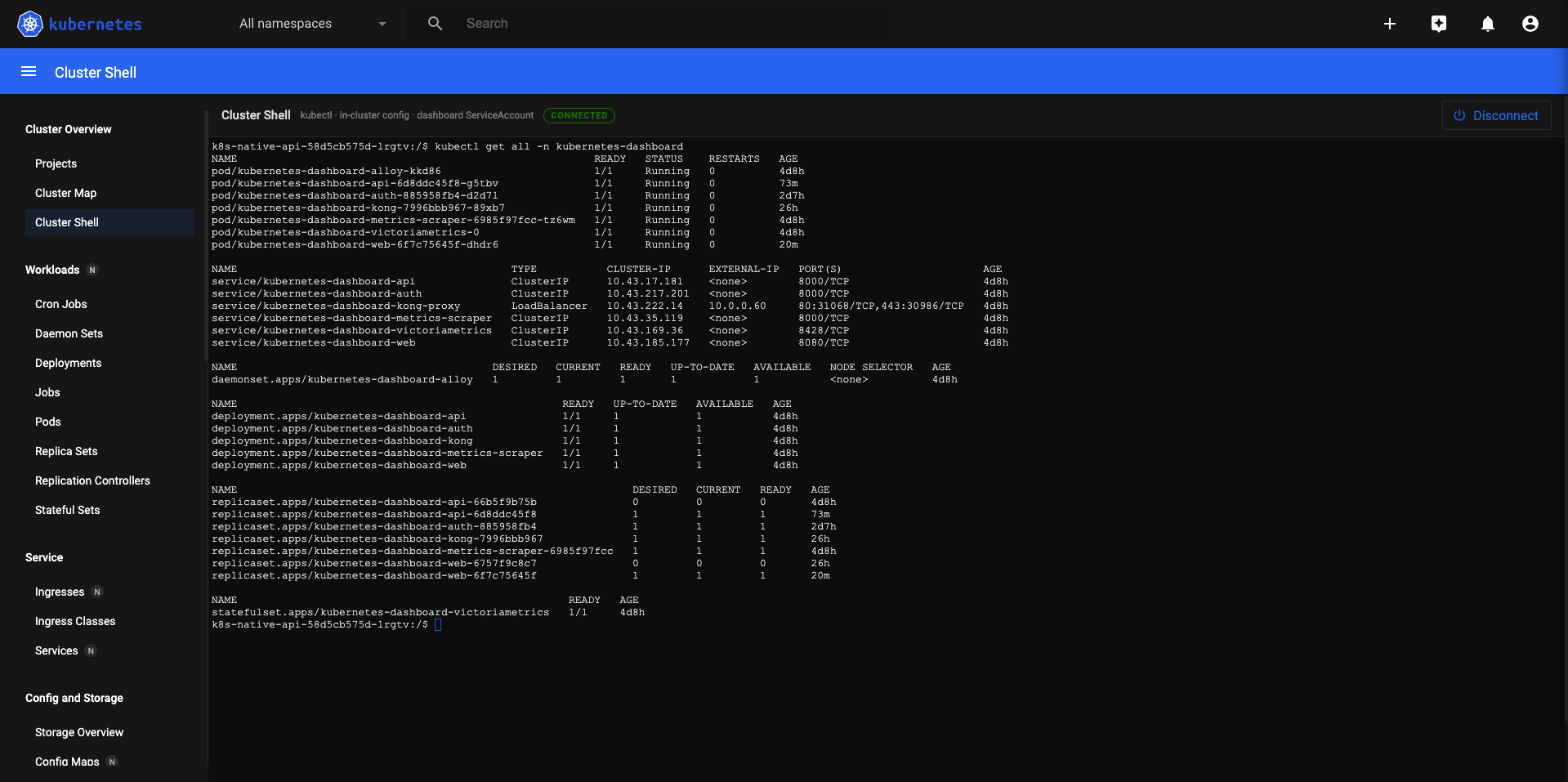Go to Jobs page
The image size is (1568, 782).
pos(47,392)
